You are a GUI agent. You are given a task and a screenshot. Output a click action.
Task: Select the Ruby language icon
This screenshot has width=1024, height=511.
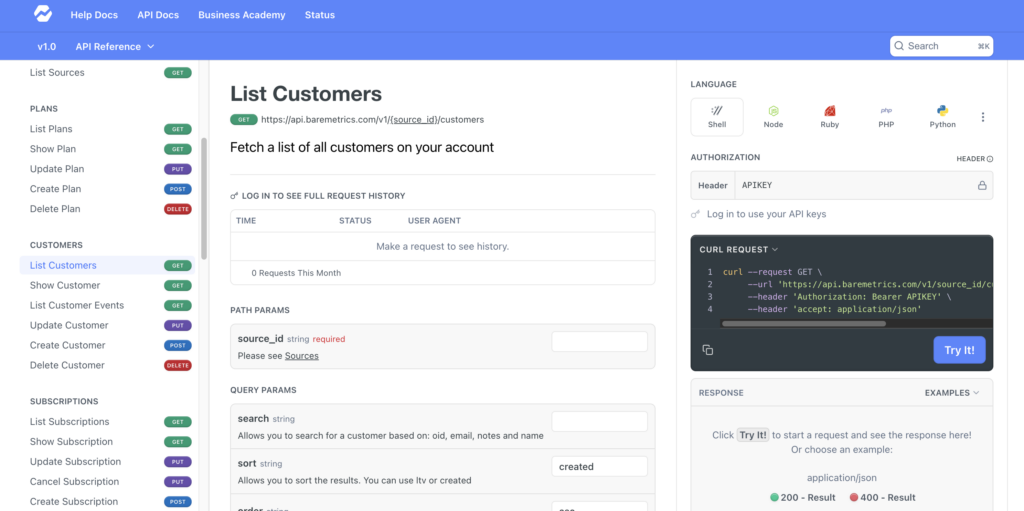coord(829,111)
